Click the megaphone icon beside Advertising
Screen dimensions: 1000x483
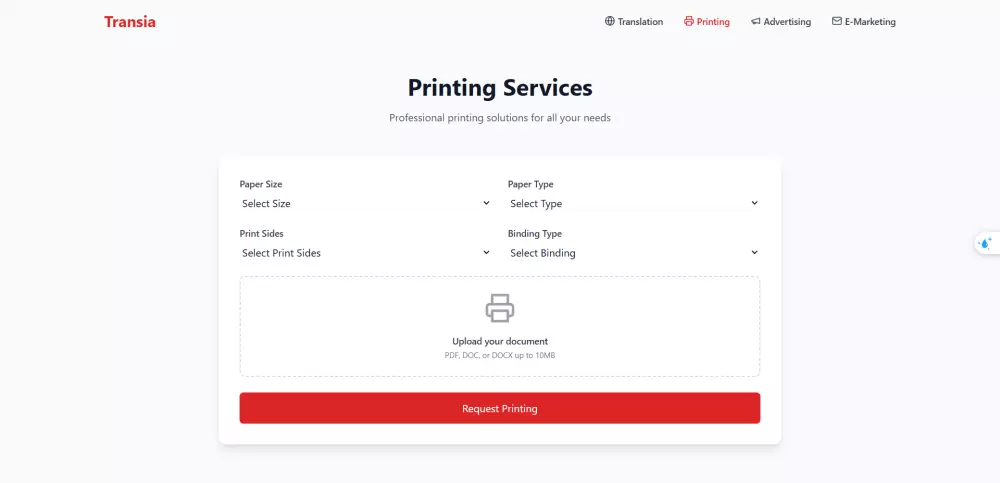[x=756, y=21]
